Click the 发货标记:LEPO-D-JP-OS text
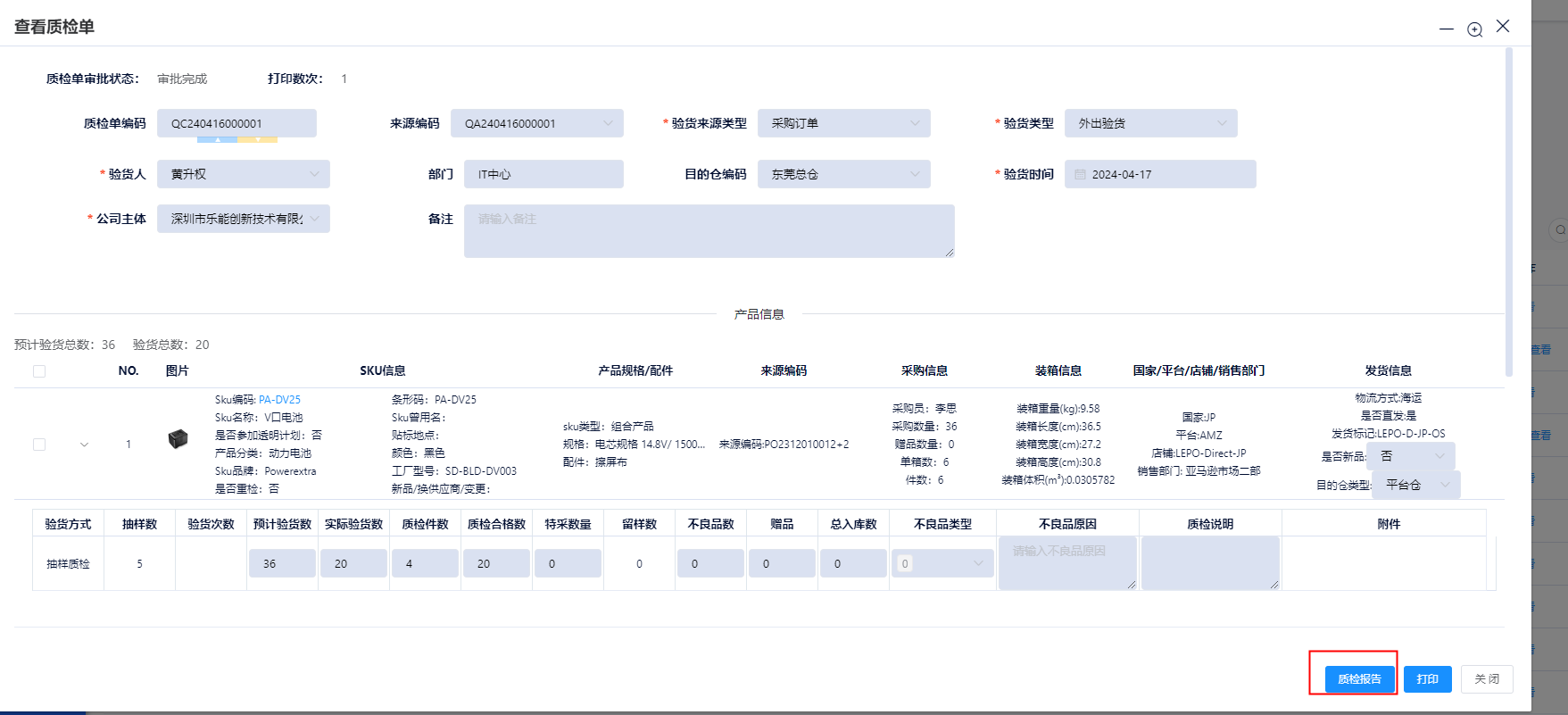 coord(1389,434)
